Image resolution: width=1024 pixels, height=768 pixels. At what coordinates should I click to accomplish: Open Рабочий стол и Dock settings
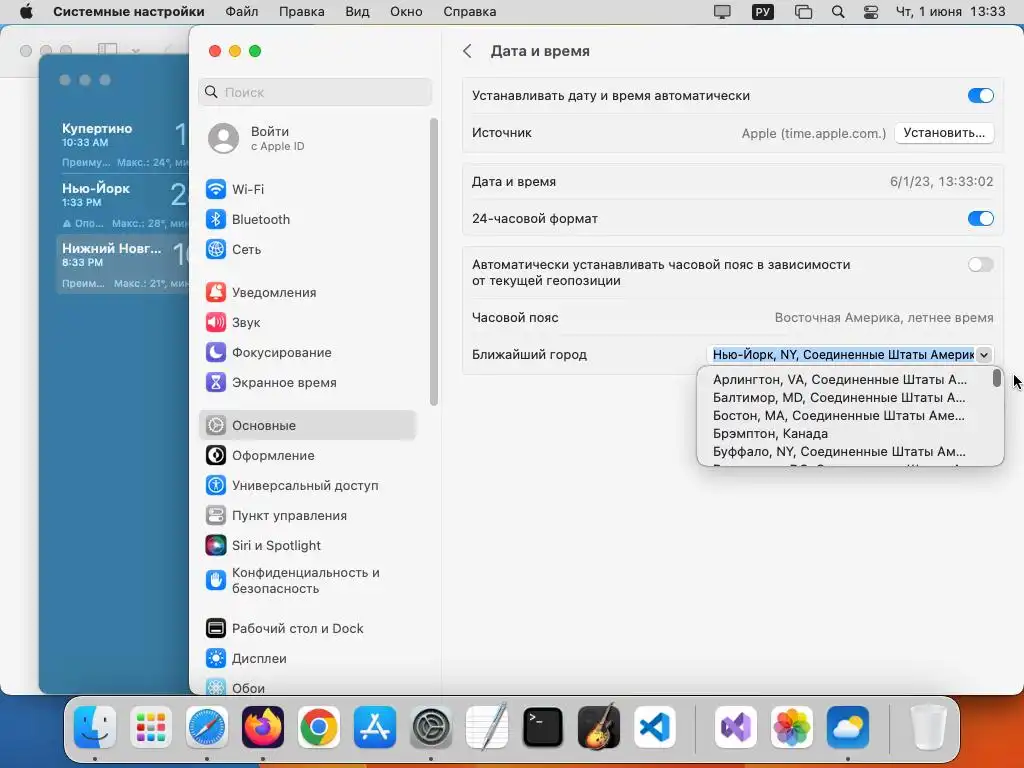click(308, 629)
